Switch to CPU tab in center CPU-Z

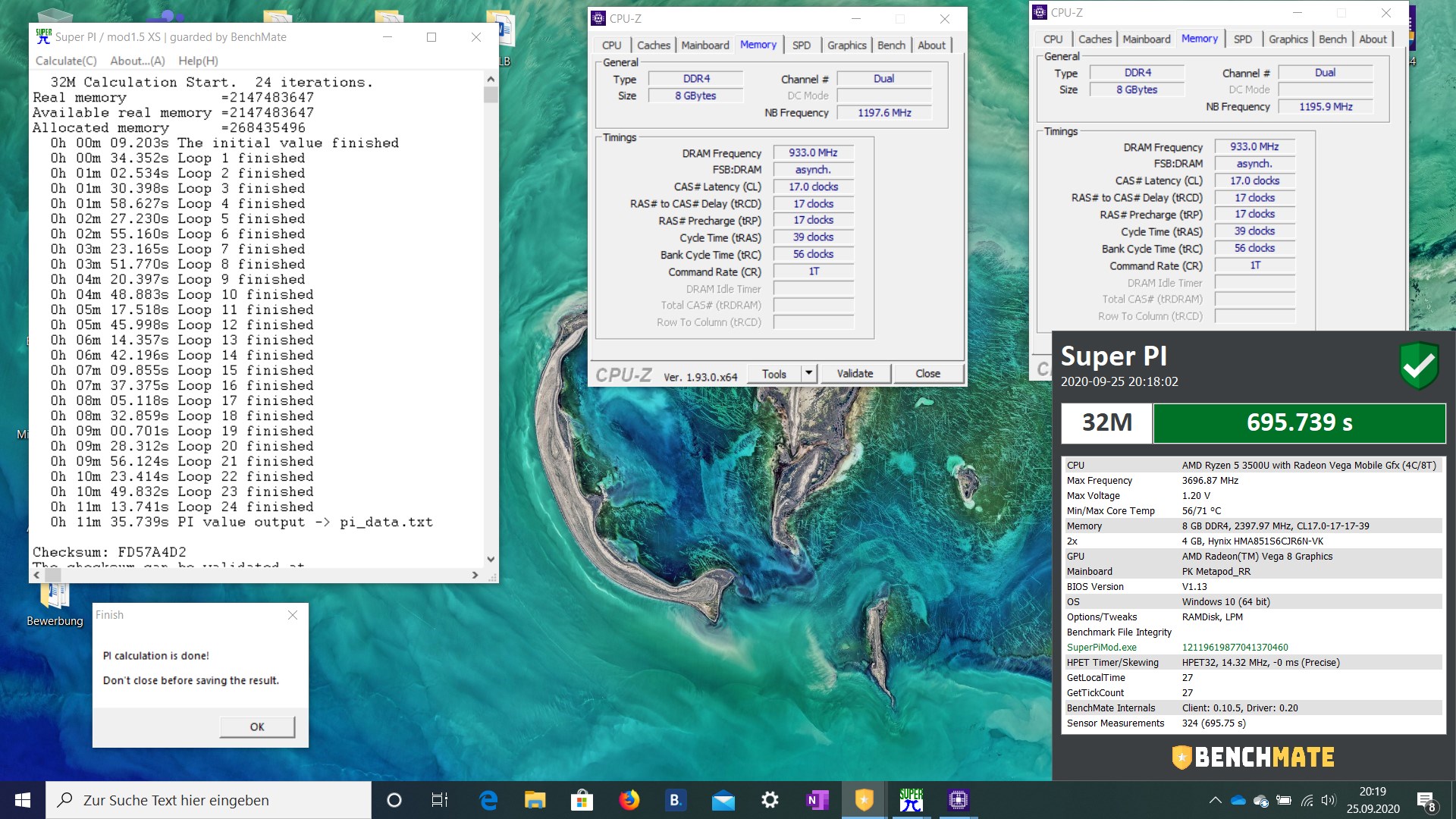(x=611, y=45)
